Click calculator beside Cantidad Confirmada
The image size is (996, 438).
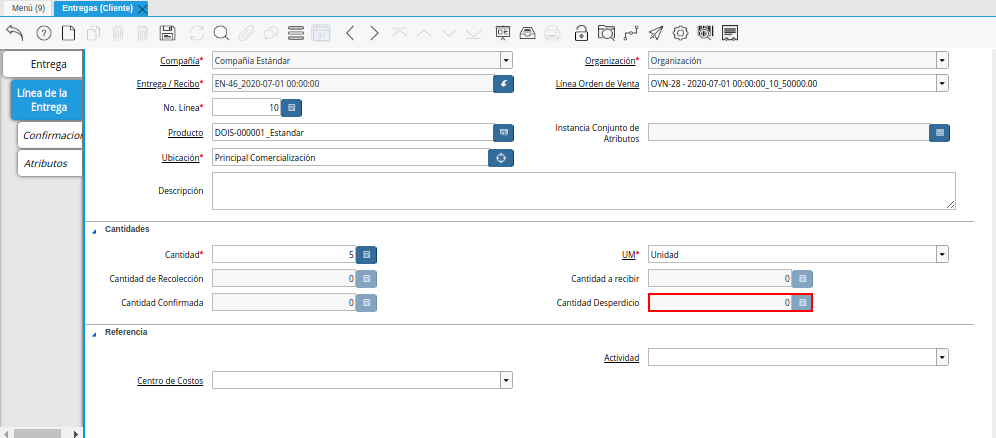[367, 303]
